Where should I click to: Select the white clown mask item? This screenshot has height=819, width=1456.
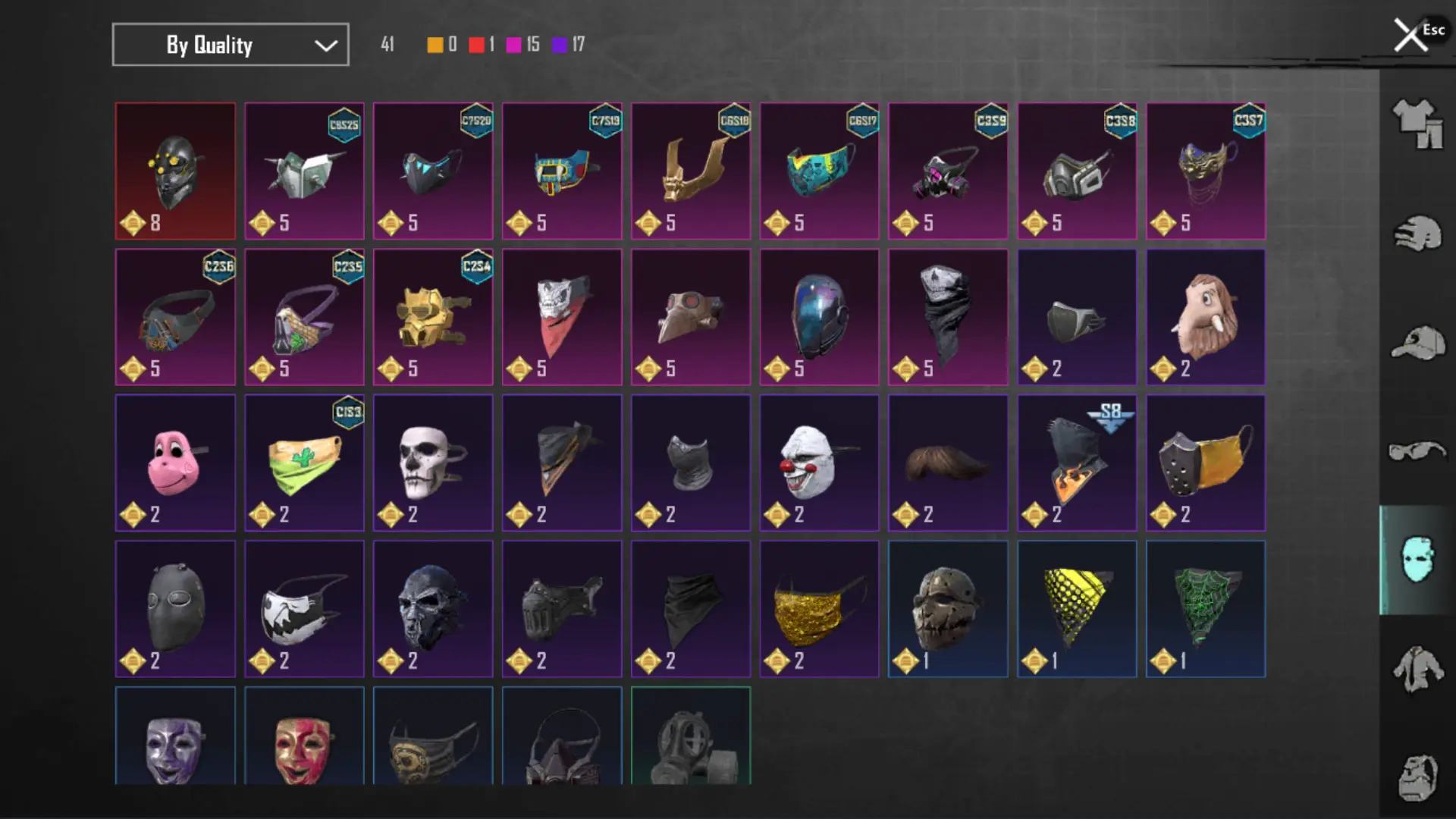[x=819, y=463]
